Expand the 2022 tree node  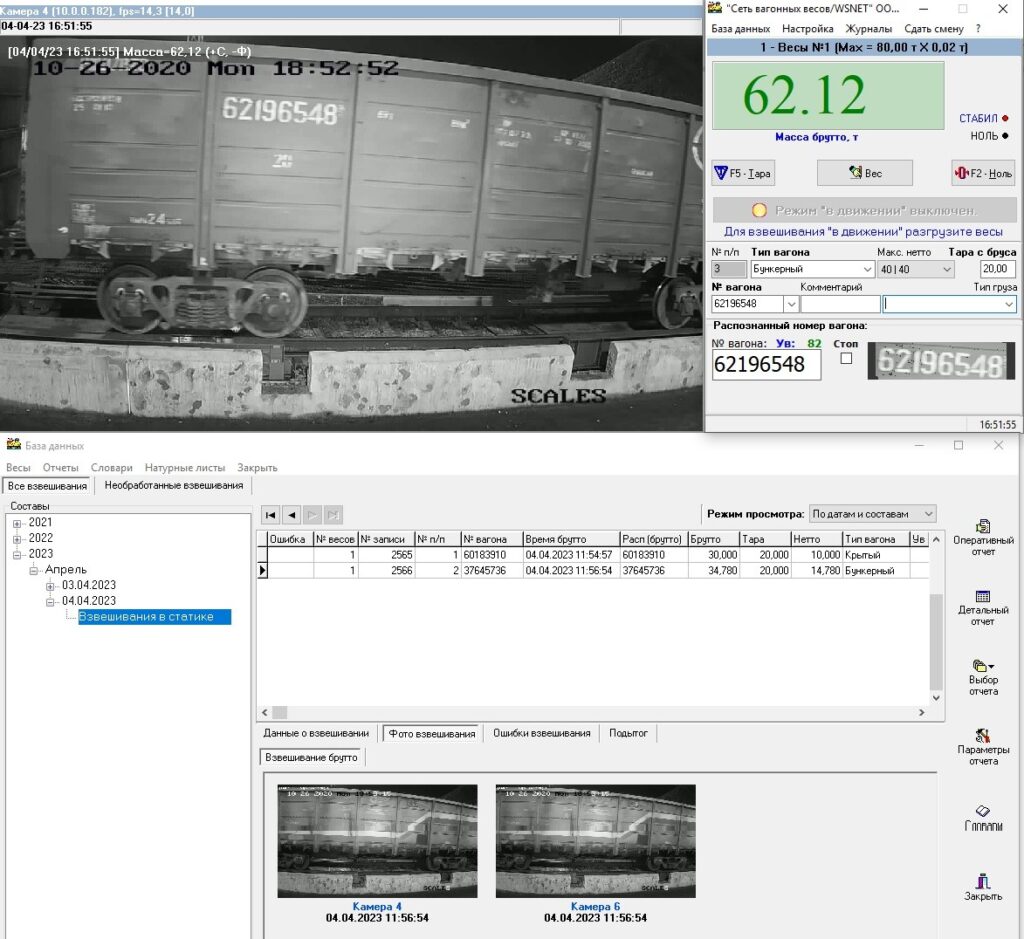17,539
